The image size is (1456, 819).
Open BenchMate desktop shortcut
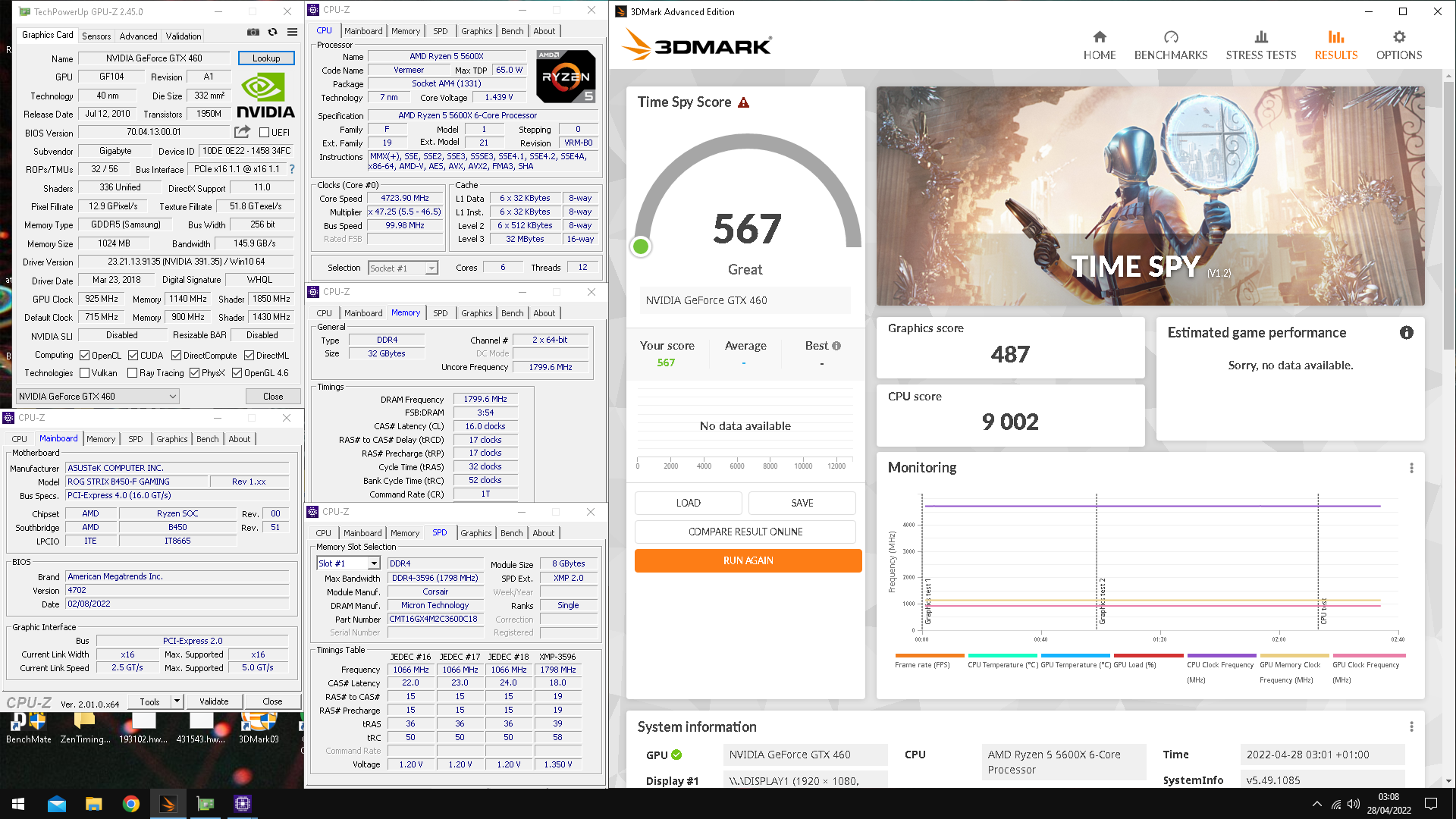pyautogui.click(x=29, y=728)
